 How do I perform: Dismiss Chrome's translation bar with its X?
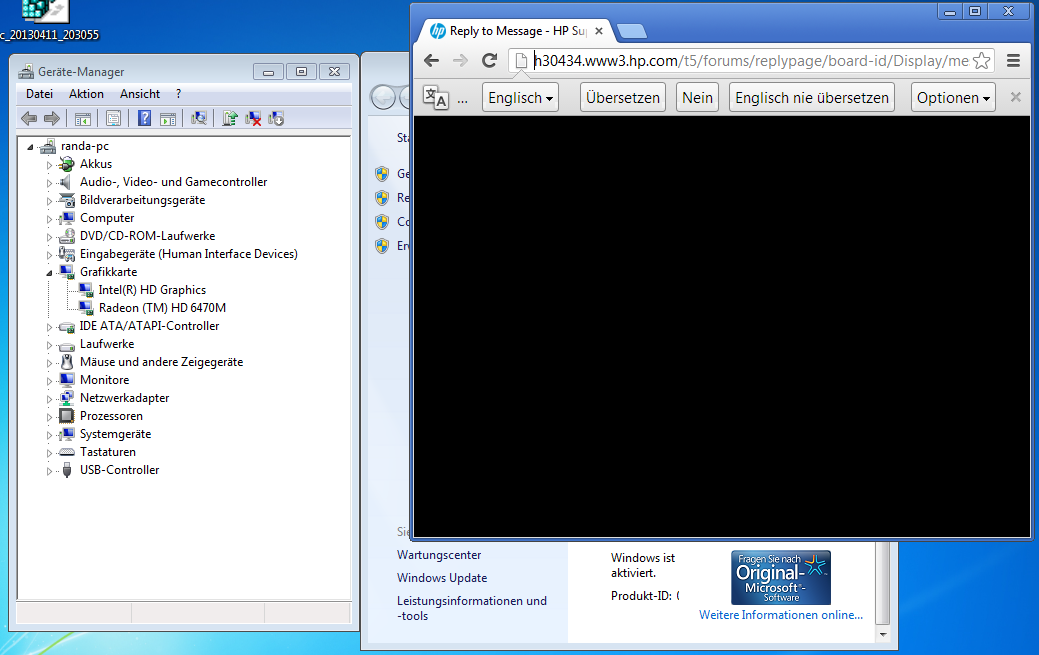pos(1015,97)
